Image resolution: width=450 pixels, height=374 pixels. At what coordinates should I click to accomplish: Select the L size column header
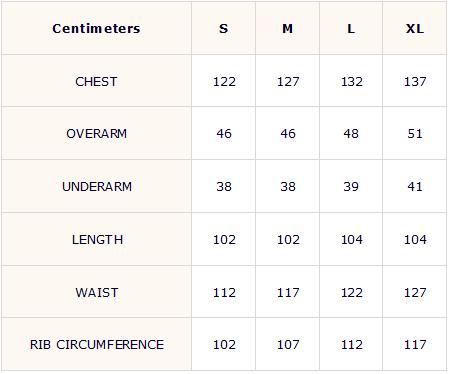pos(351,28)
